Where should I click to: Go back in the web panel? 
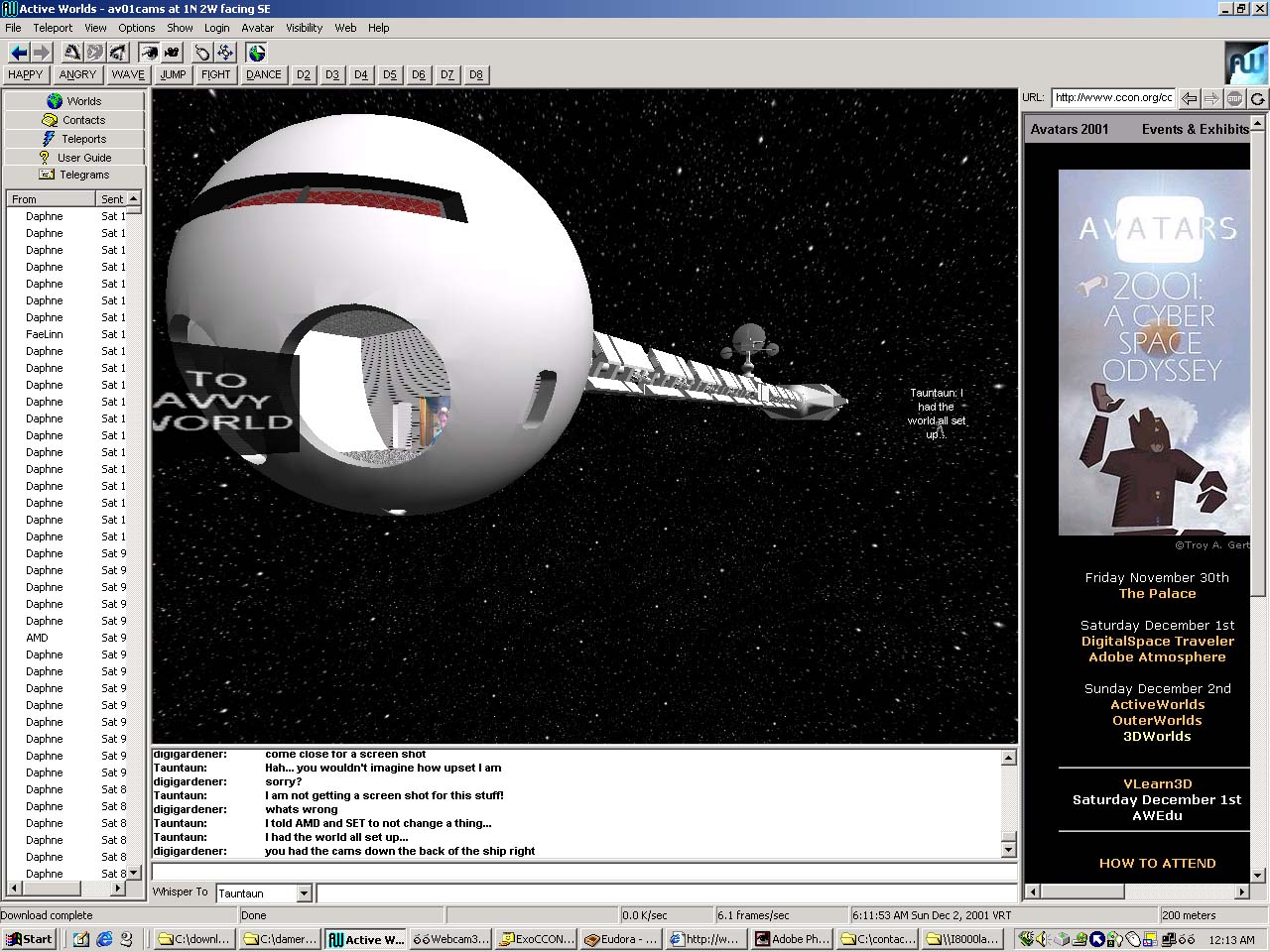click(1189, 98)
